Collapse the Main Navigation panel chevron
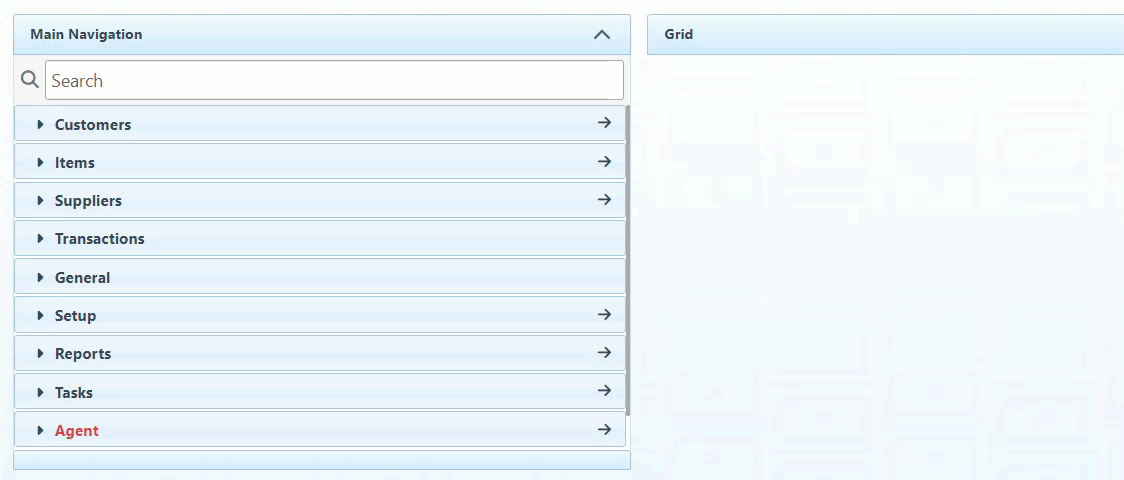The height and width of the screenshot is (480, 1124). [601, 34]
